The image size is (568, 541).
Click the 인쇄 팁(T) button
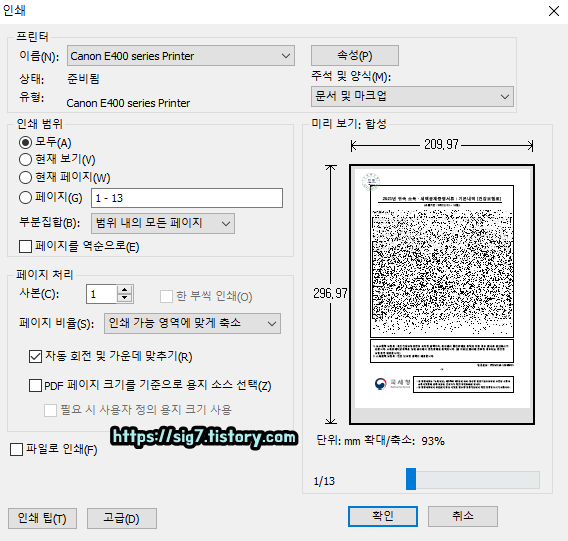pyautogui.click(x=42, y=518)
